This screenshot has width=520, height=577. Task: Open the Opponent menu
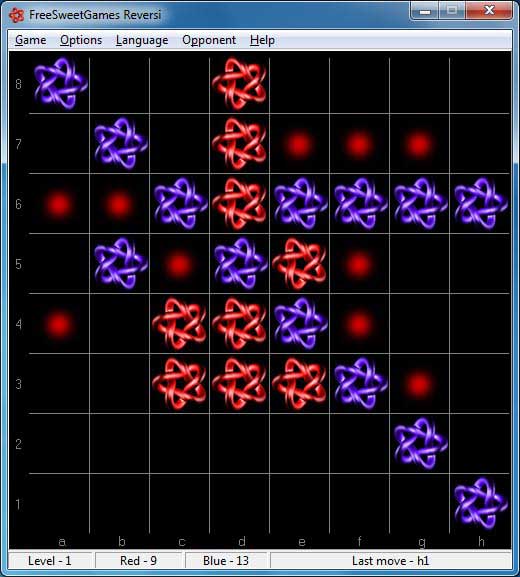click(209, 40)
